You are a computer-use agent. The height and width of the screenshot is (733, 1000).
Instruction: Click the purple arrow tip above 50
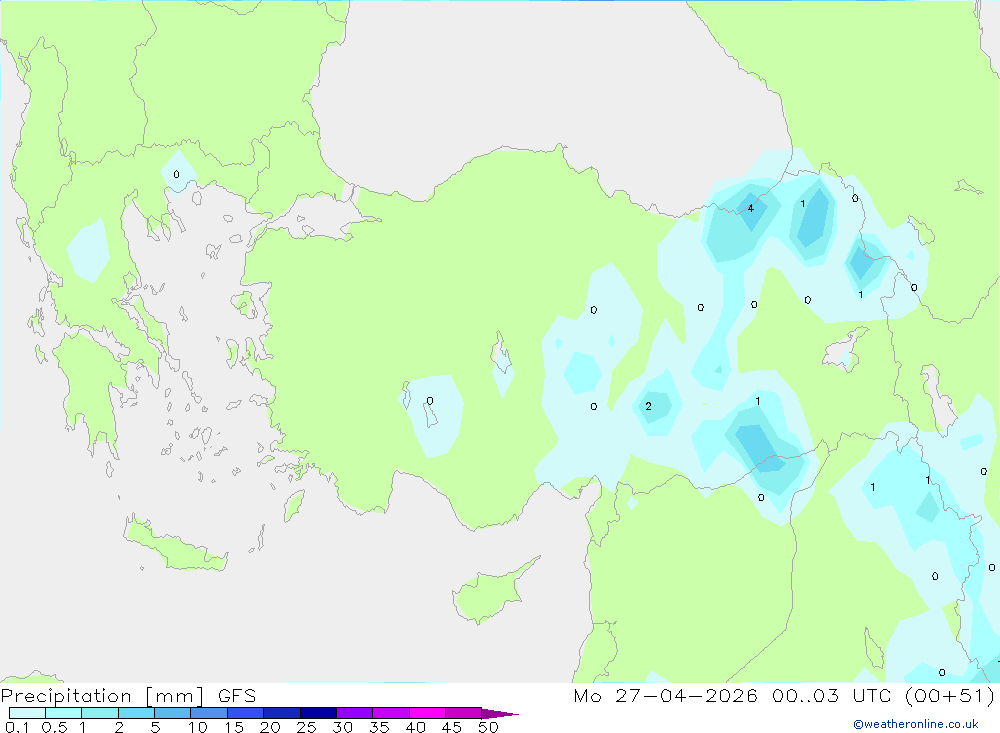coord(500,714)
